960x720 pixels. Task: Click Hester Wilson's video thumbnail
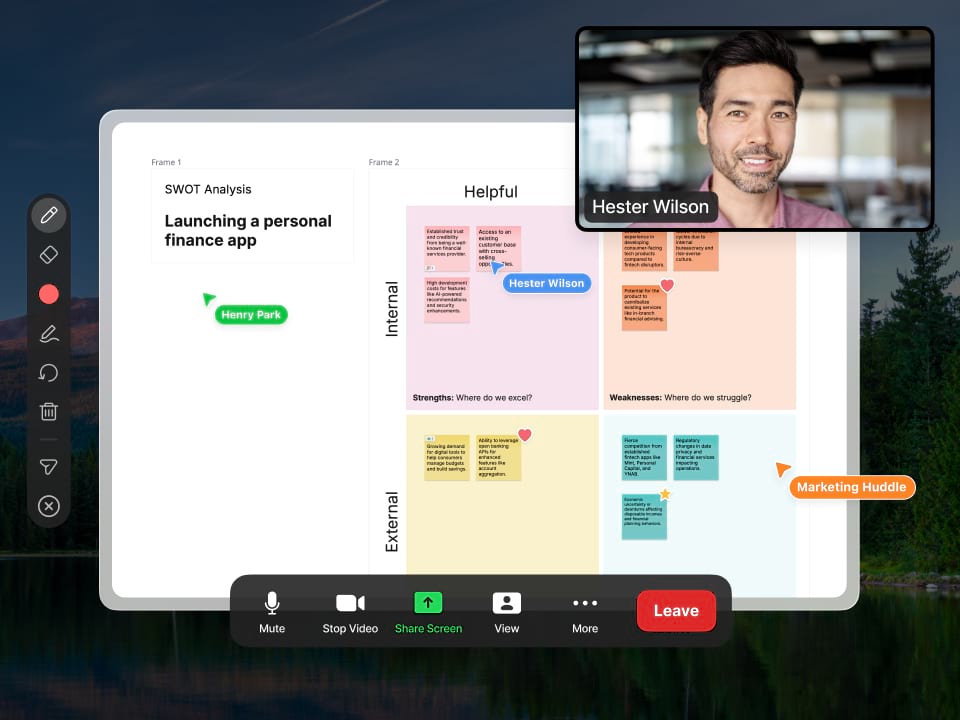point(755,128)
